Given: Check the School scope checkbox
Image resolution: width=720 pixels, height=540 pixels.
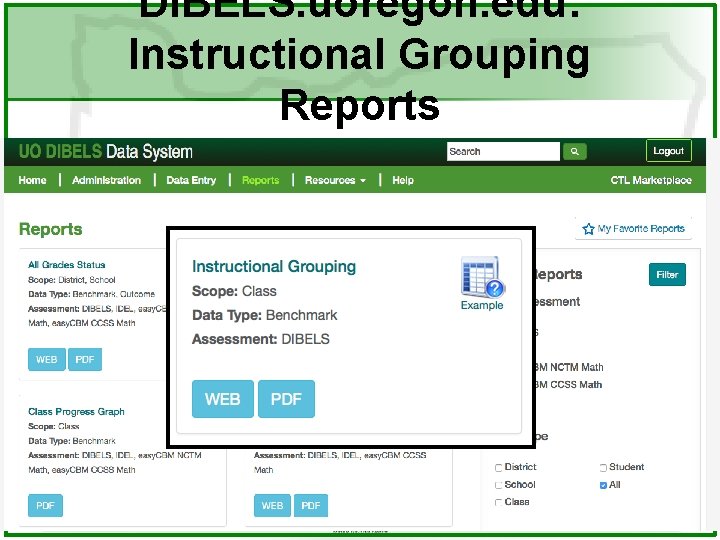Looking at the screenshot, I should click(499, 485).
